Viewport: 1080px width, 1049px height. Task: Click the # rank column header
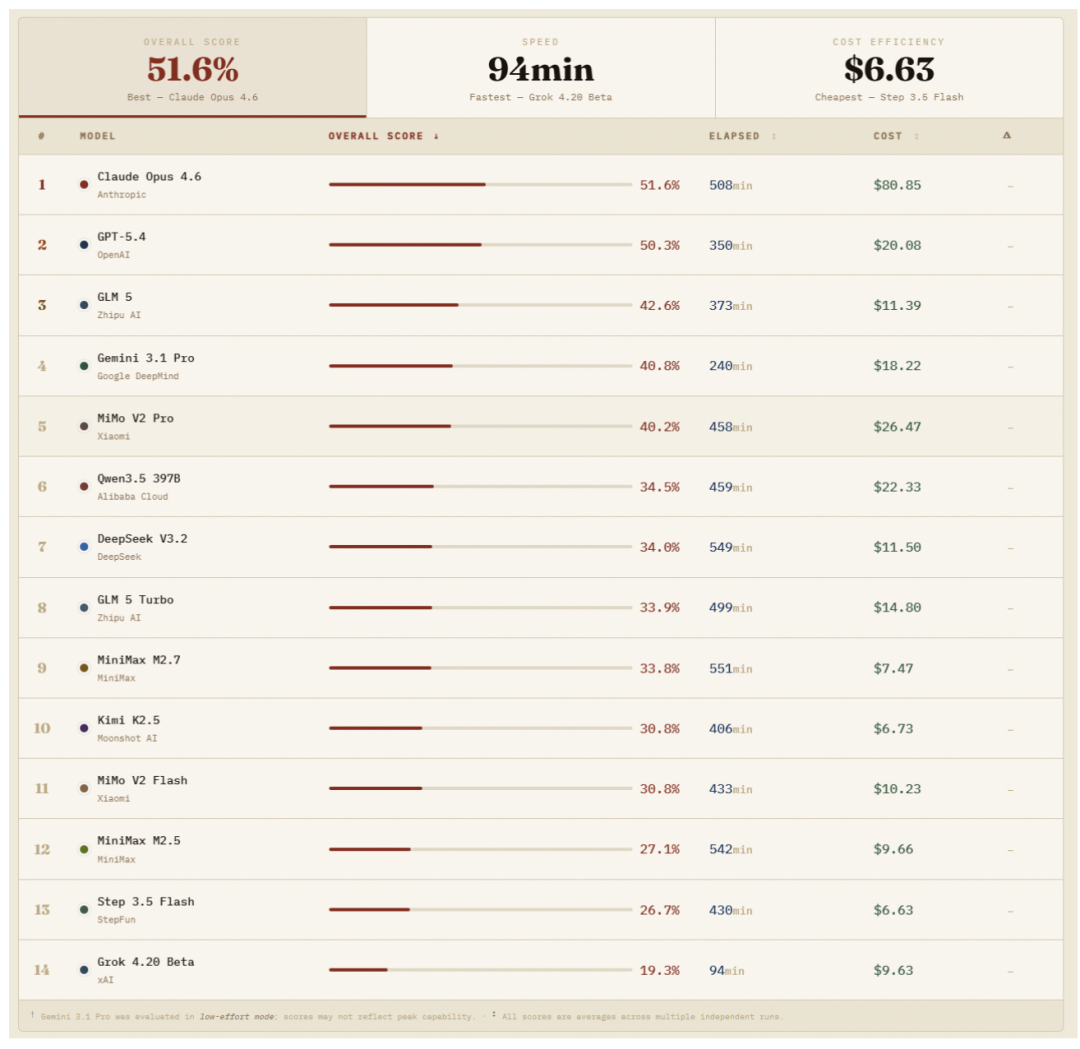[x=41, y=136]
